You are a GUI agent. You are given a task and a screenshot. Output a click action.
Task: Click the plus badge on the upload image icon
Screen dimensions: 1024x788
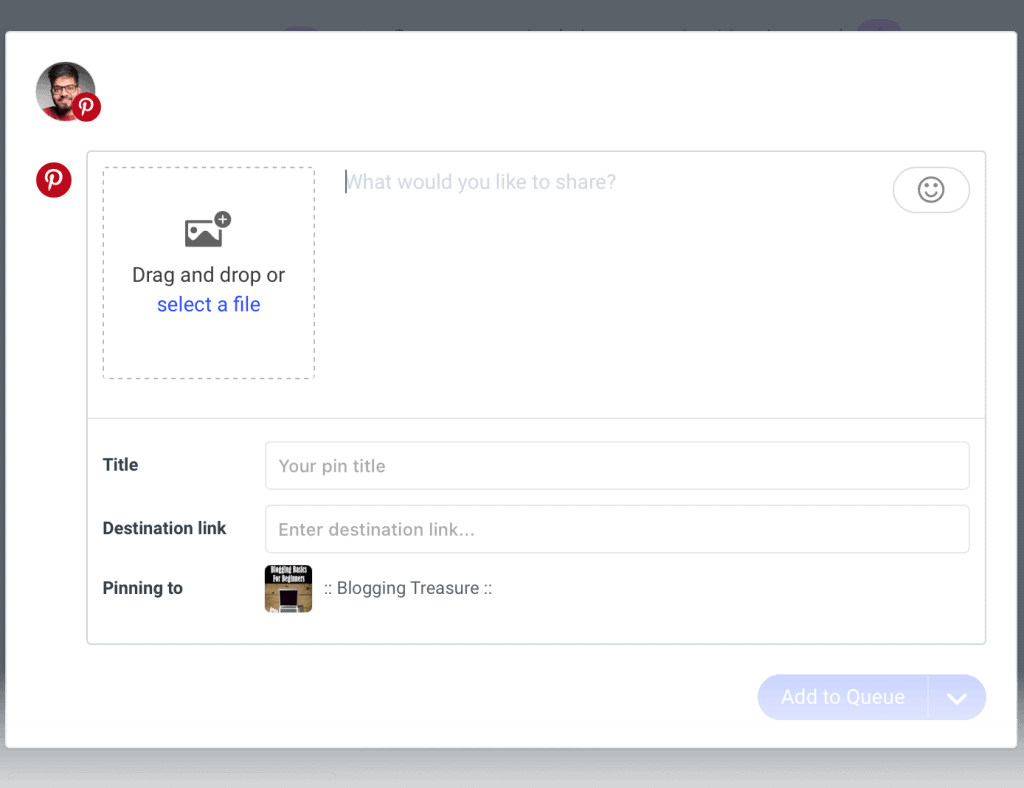click(222, 218)
